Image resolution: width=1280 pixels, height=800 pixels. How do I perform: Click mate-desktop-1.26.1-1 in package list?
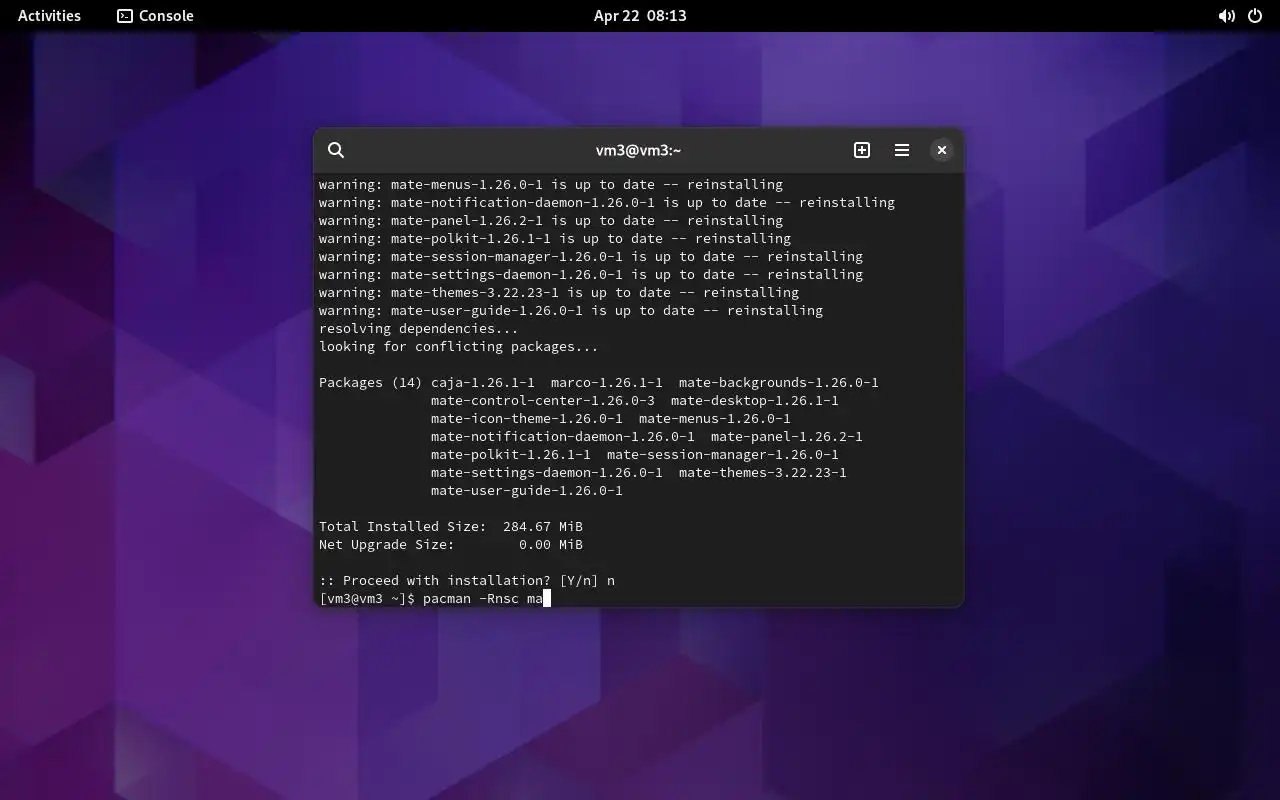(x=755, y=401)
